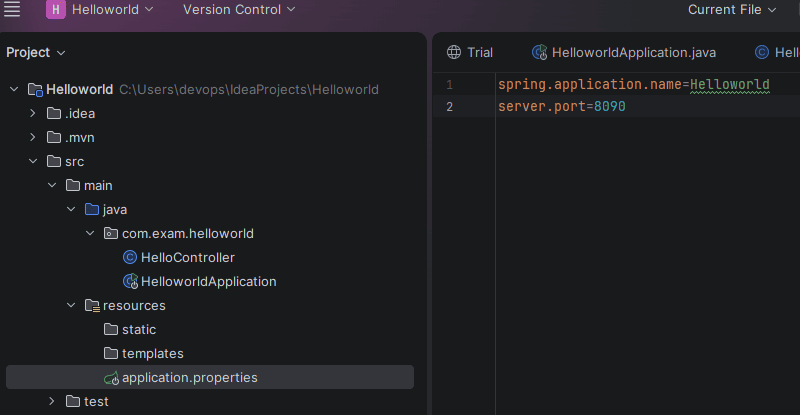Select the resources folder row
The width and height of the screenshot is (800, 415).
coord(210,305)
